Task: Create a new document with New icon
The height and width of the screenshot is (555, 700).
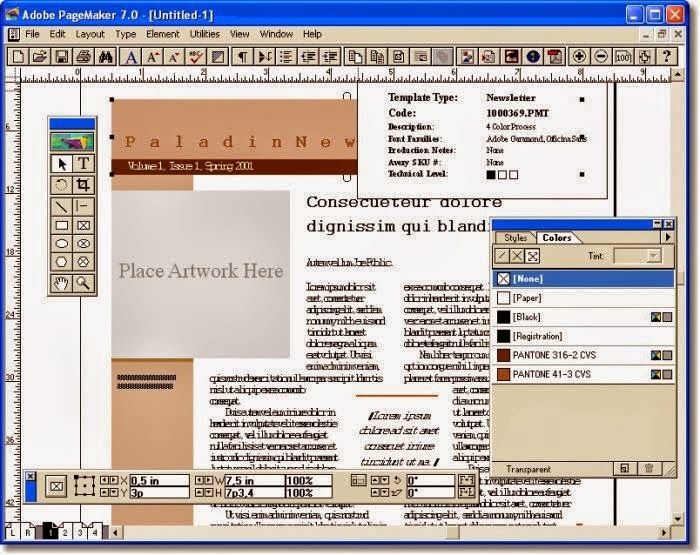Action: coord(18,57)
